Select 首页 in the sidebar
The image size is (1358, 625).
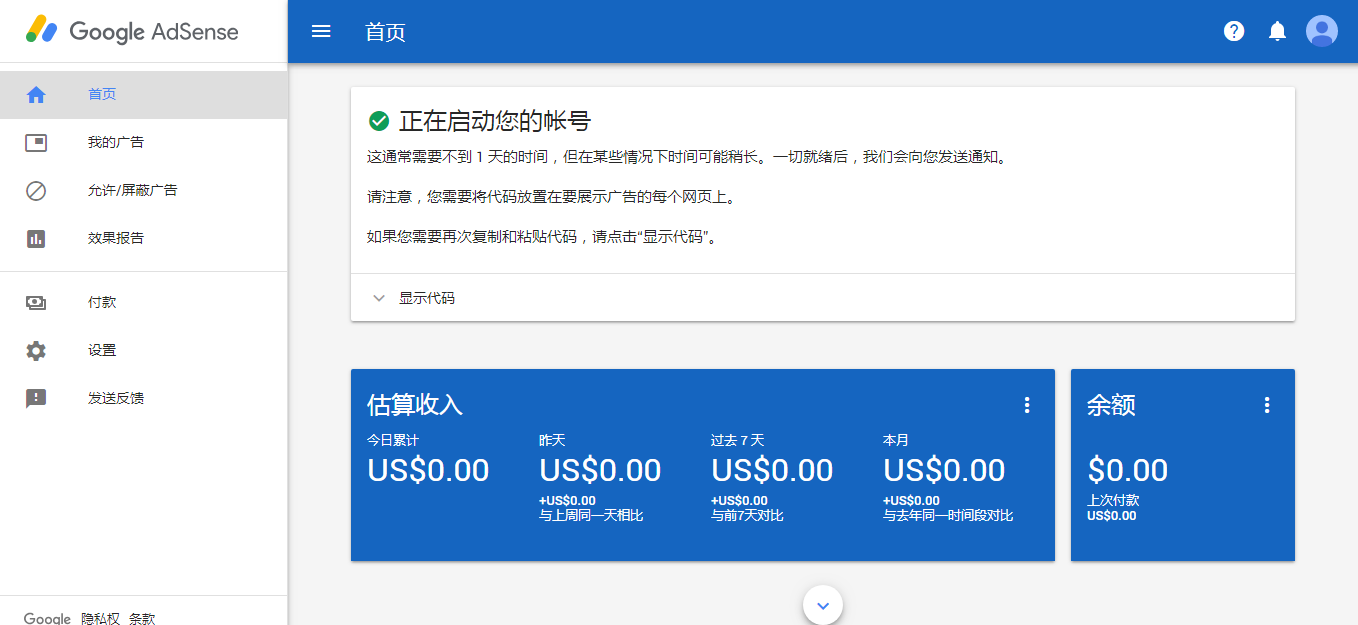click(x=102, y=95)
